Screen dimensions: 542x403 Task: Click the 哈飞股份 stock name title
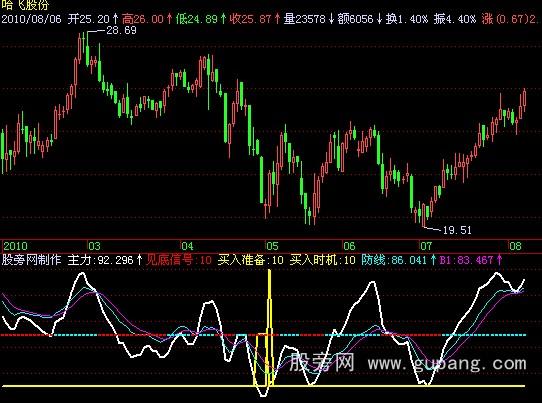[x=25, y=5]
